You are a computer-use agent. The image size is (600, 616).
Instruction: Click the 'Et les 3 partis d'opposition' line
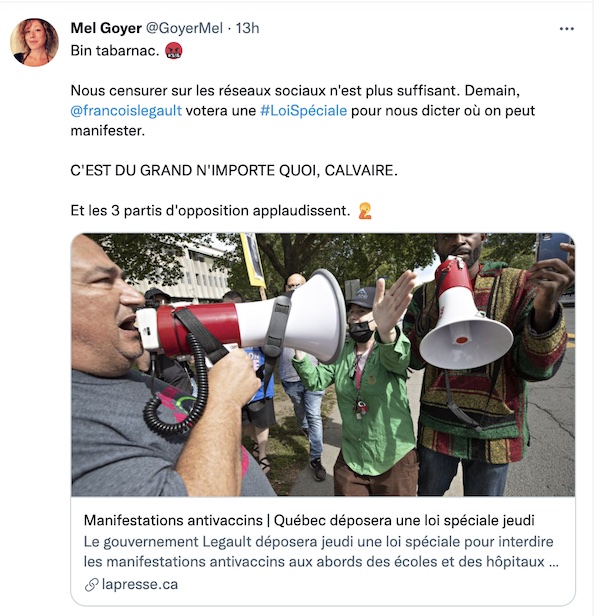[x=210, y=211]
